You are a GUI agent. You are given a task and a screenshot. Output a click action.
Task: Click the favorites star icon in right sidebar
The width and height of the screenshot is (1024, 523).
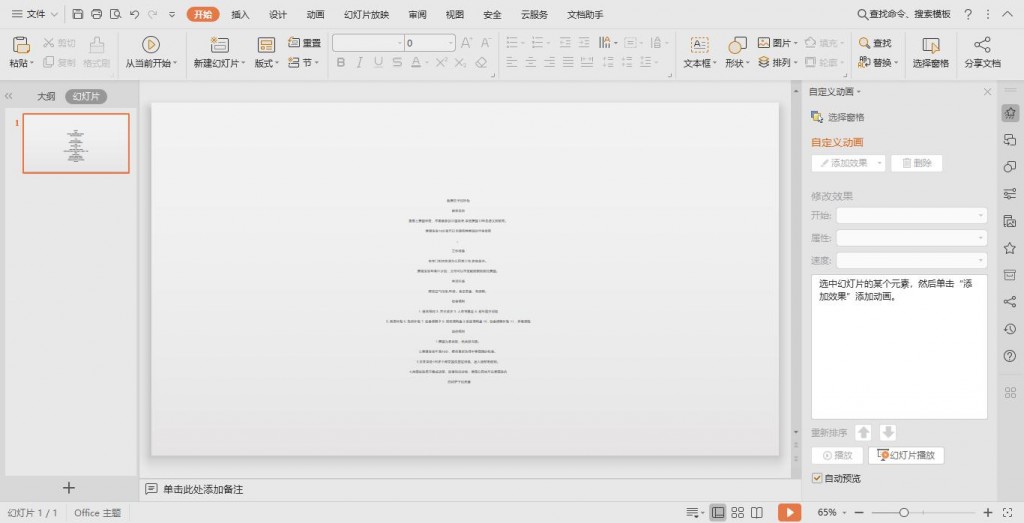coord(1010,247)
